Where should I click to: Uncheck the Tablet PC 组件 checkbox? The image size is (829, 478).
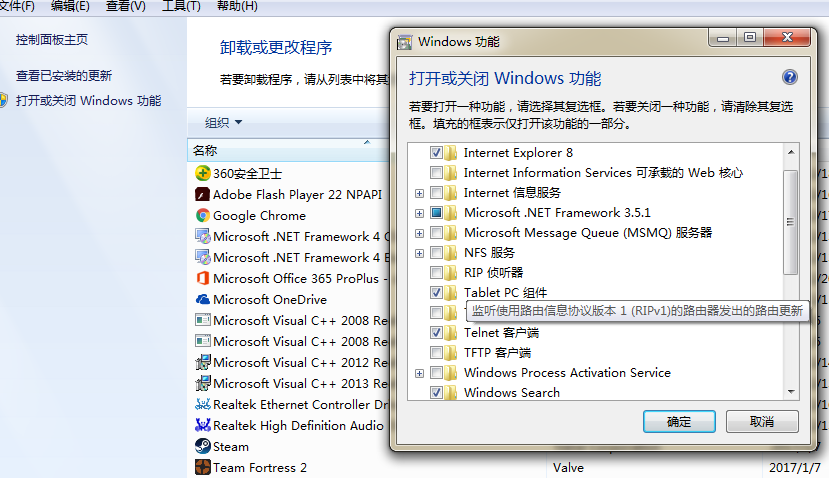(x=436, y=292)
